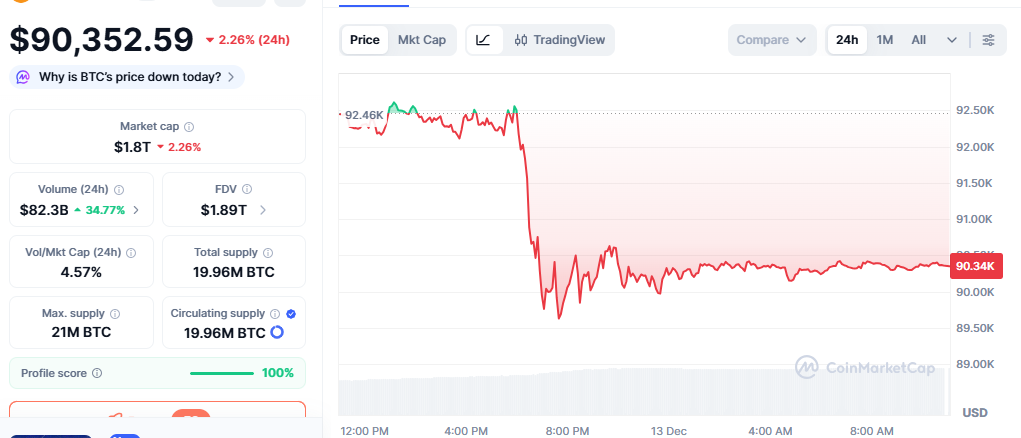Screen dimensions: 1021x438
Task: Click the Volume (24h) info icon
Action: coord(119,189)
